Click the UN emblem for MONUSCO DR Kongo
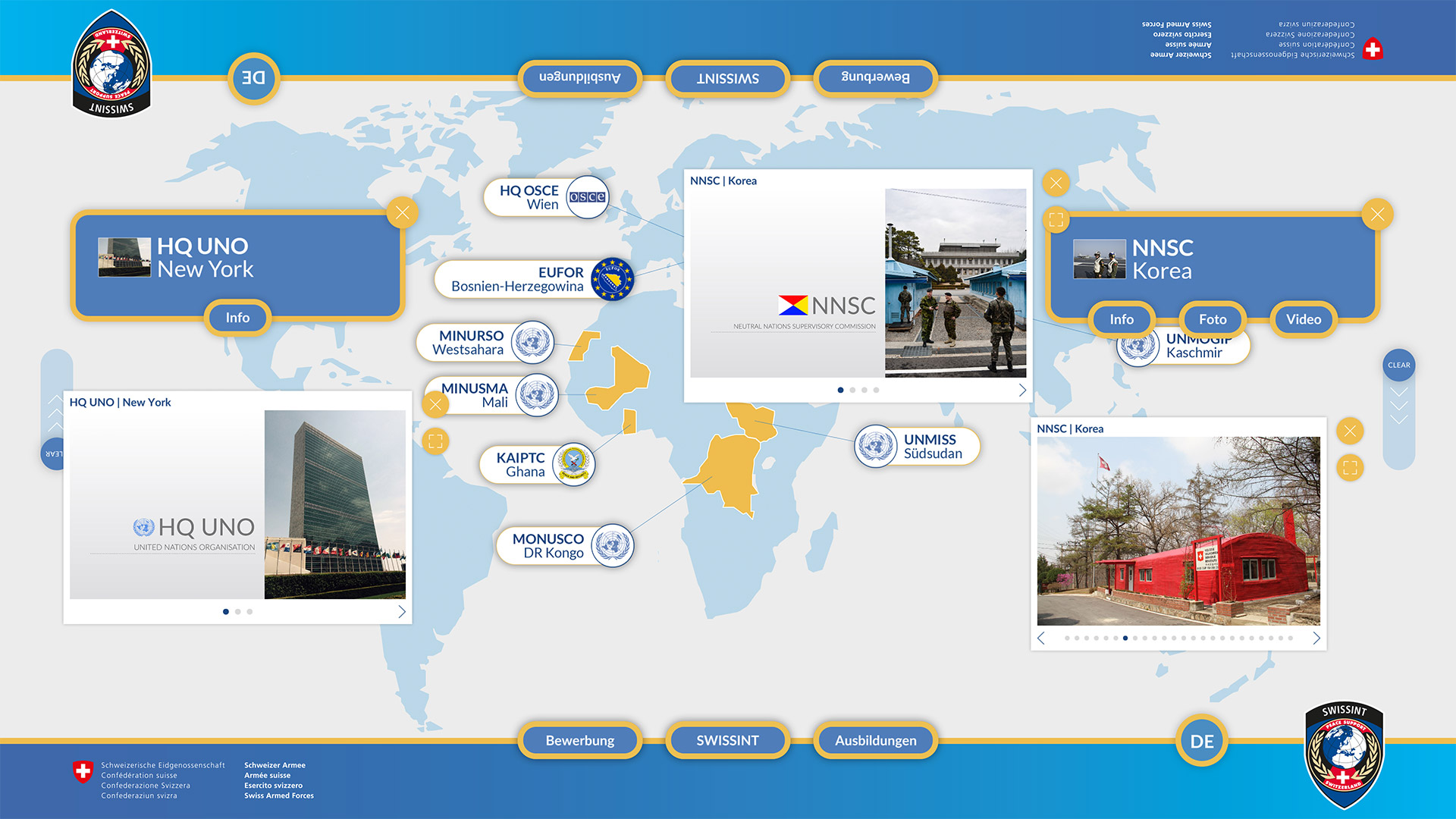 [x=612, y=545]
